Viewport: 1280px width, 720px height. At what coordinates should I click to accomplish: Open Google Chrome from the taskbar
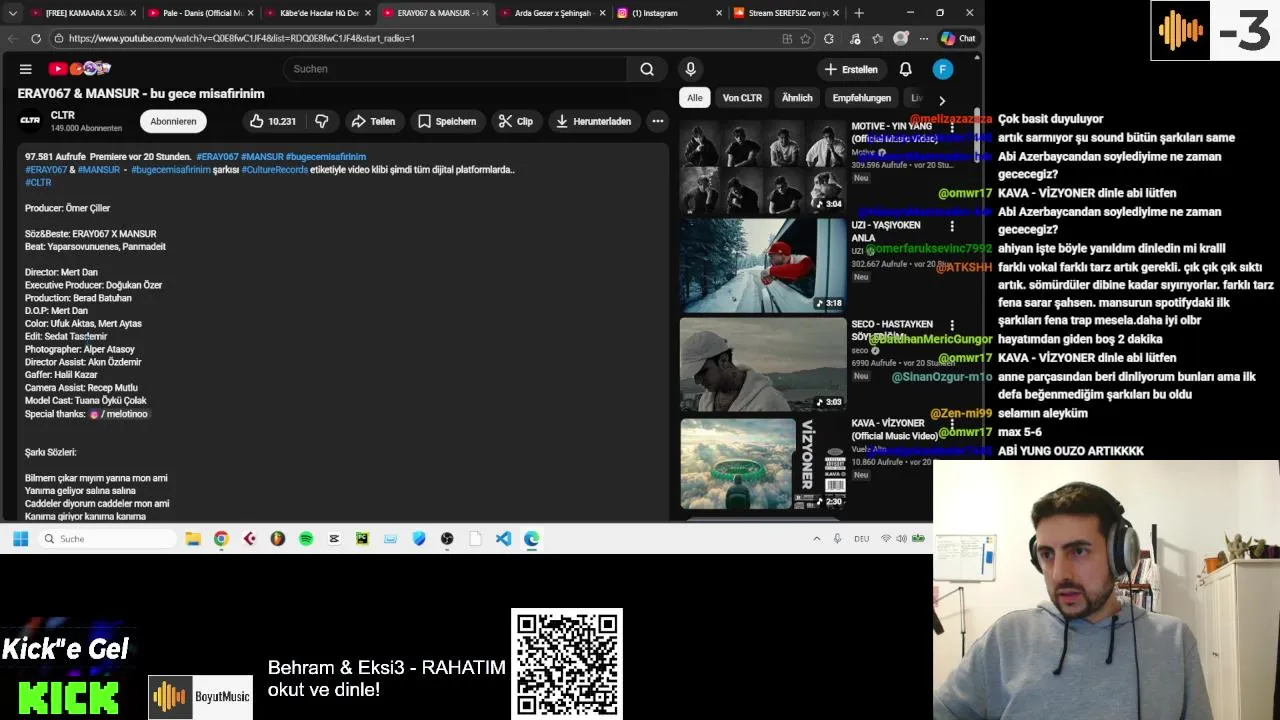(221, 538)
